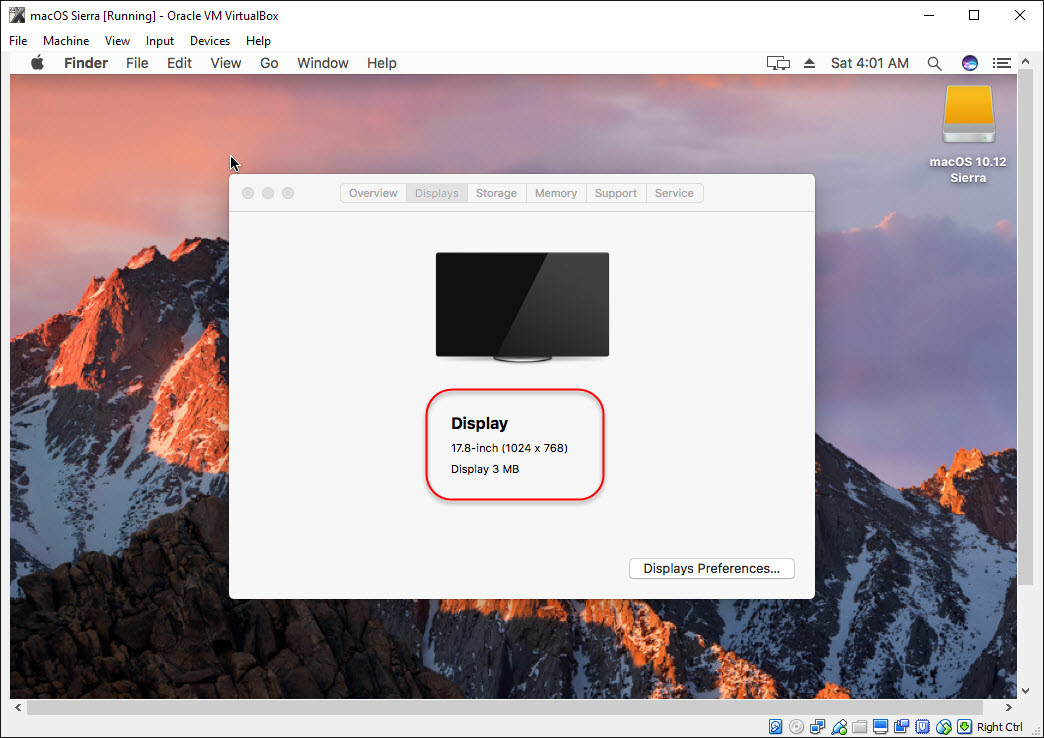Screen dimensions: 1044x738
Task: Click the shared folders status icon
Action: (x=860, y=727)
